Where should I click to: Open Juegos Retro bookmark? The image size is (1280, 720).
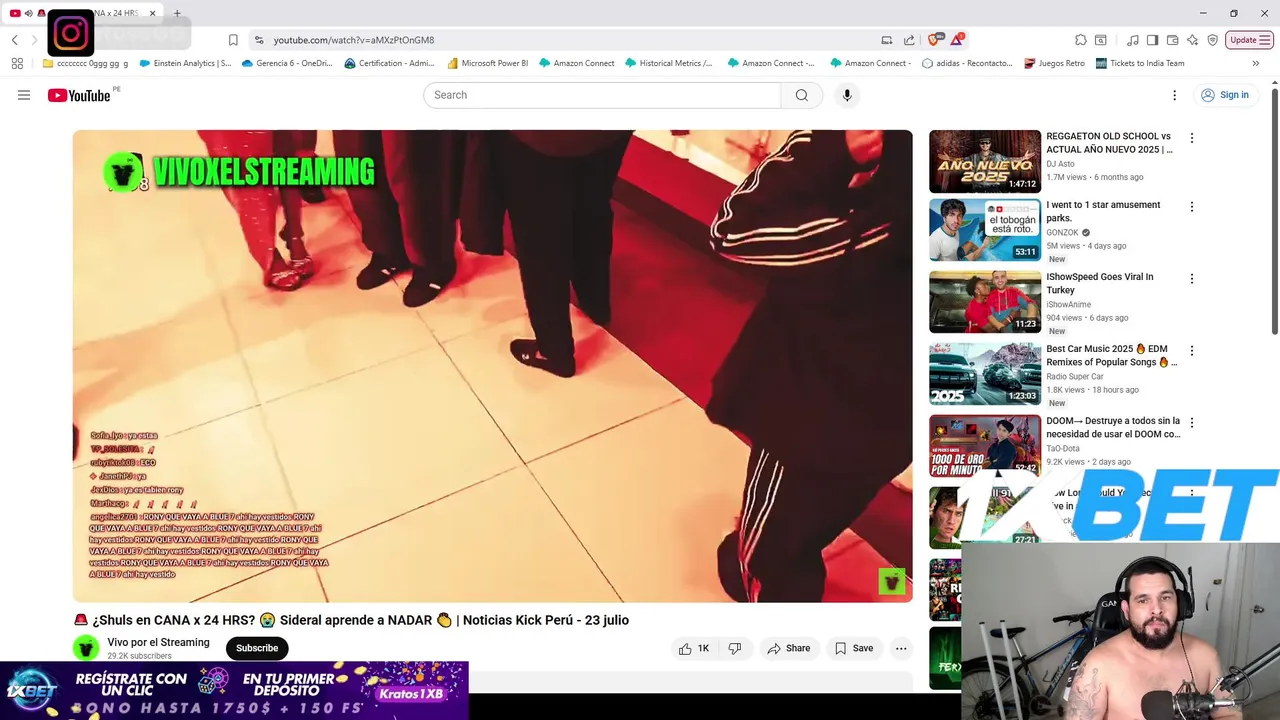tap(1054, 63)
